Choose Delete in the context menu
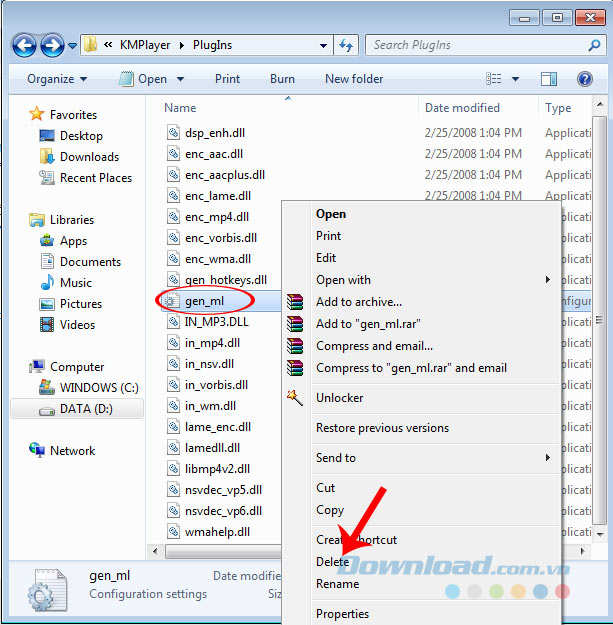 click(422, 562)
